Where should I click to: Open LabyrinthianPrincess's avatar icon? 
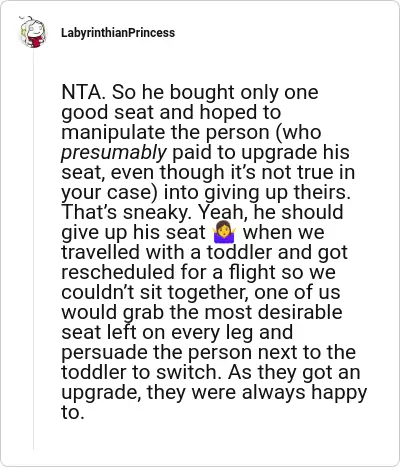click(x=33, y=32)
